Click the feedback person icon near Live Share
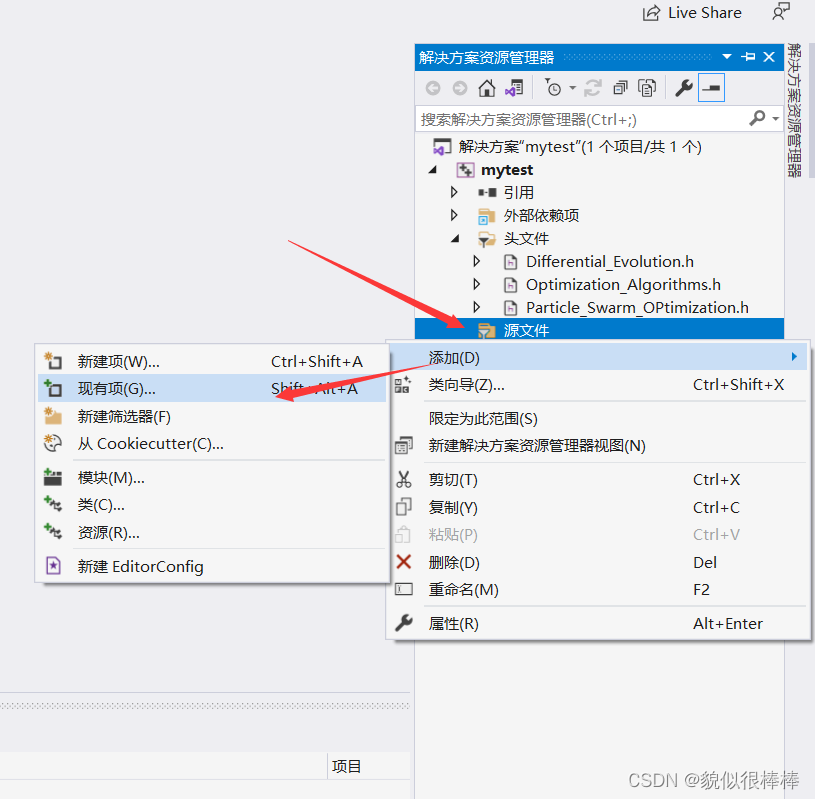Screen dimensions: 815x799 (x=781, y=11)
